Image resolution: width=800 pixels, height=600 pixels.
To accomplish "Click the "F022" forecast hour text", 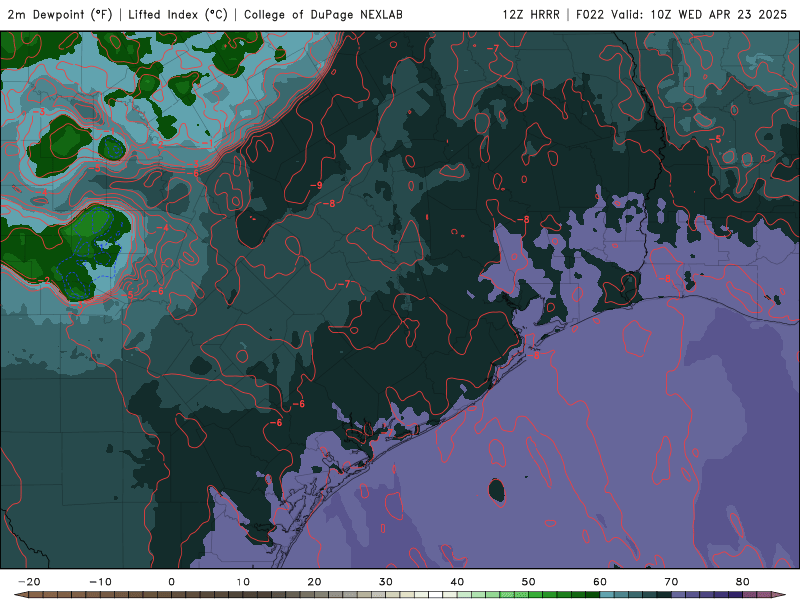I will (591, 15).
